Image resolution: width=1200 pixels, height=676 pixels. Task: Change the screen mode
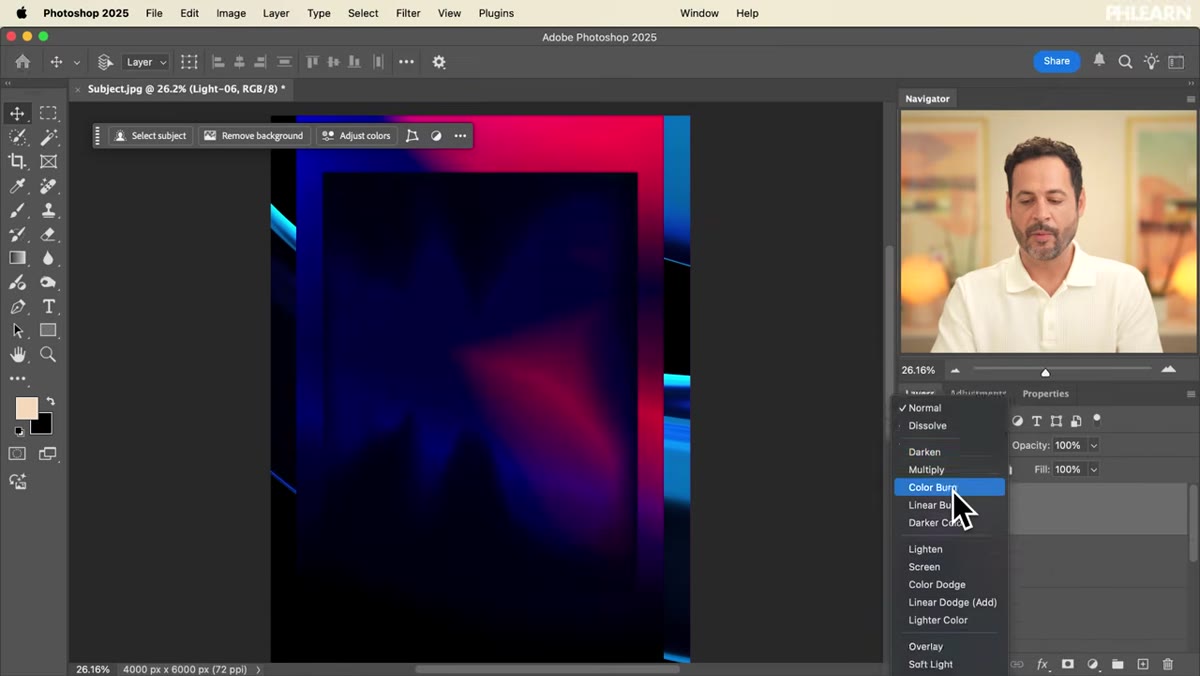47,453
